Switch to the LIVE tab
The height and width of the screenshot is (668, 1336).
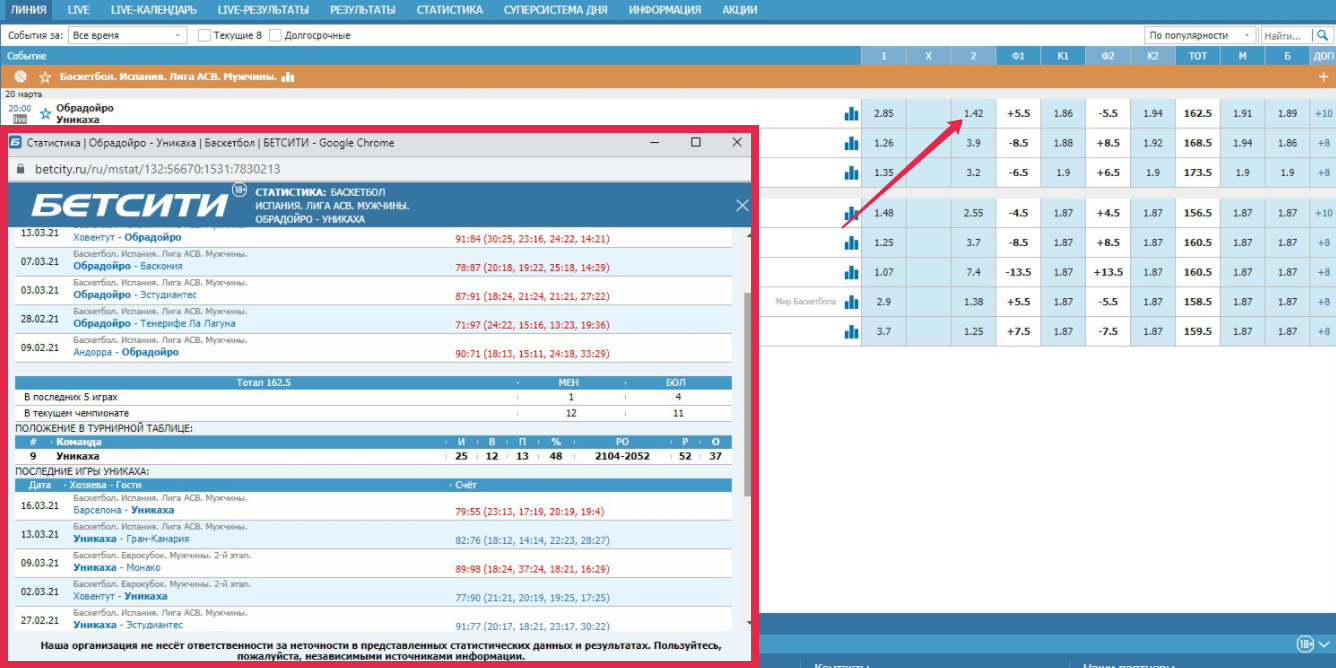point(78,10)
